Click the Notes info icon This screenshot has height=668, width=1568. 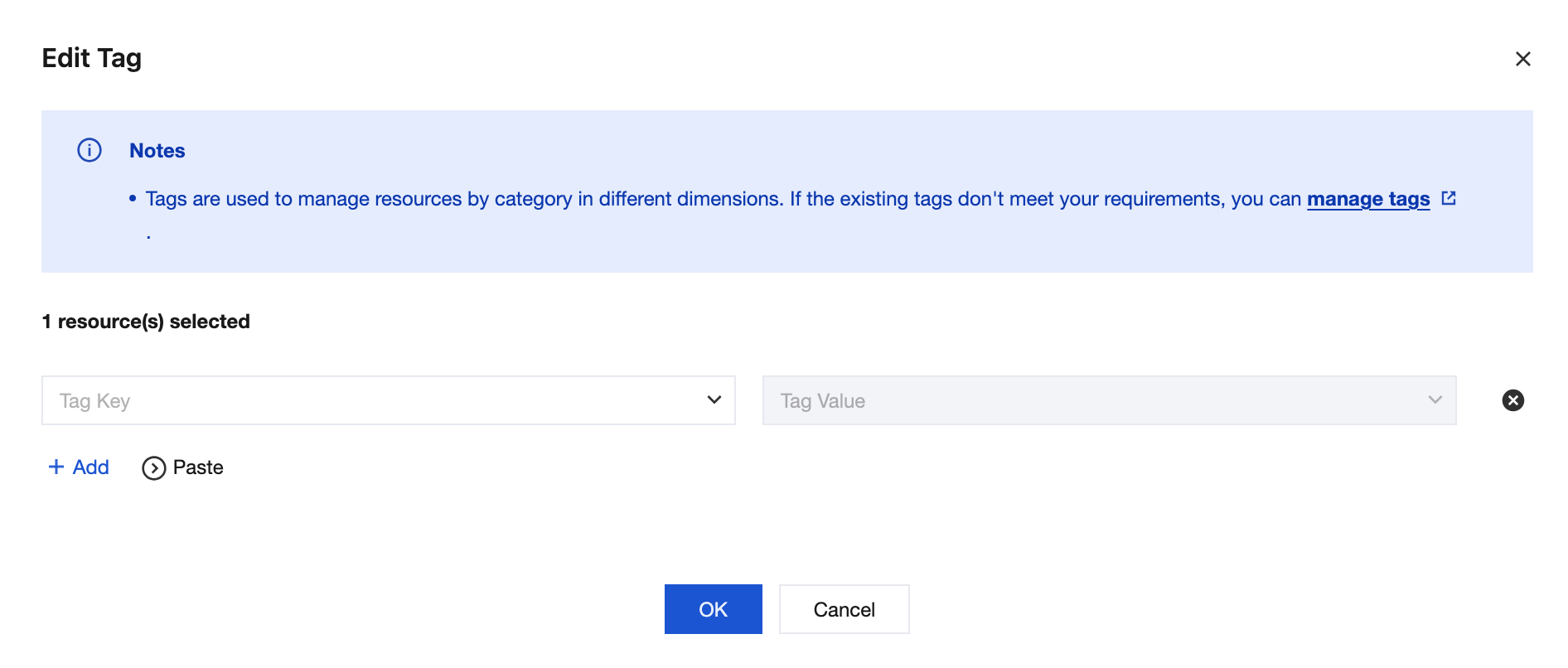point(90,150)
